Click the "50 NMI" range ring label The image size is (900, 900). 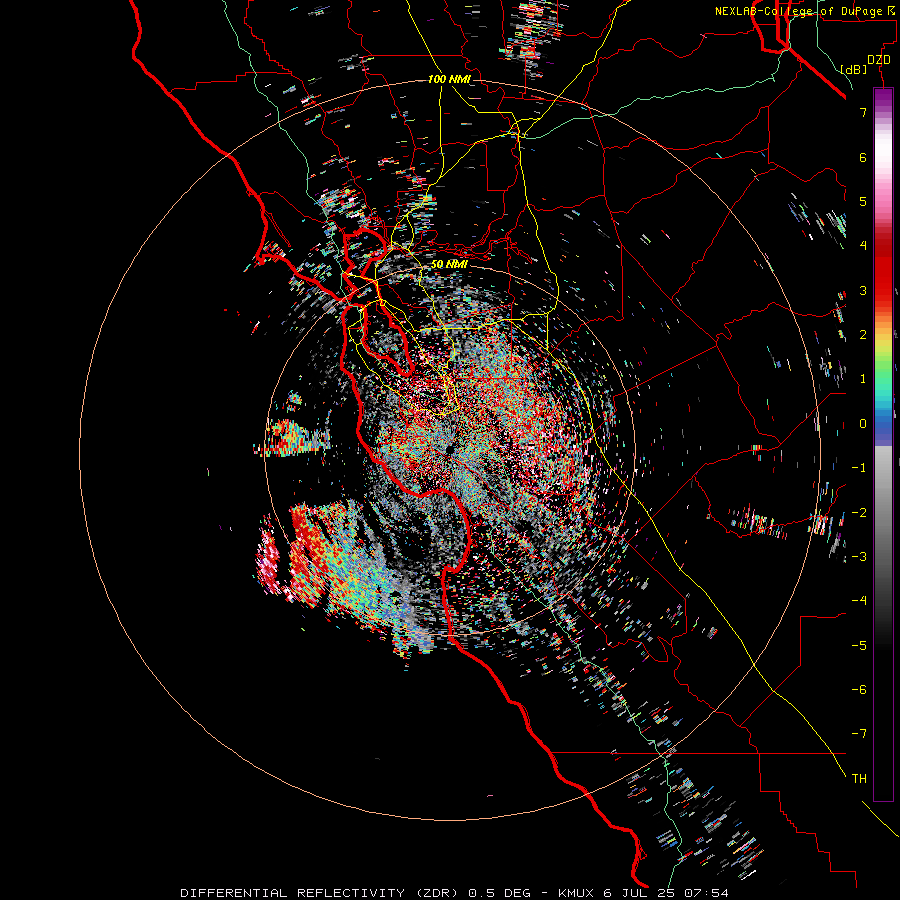[449, 264]
